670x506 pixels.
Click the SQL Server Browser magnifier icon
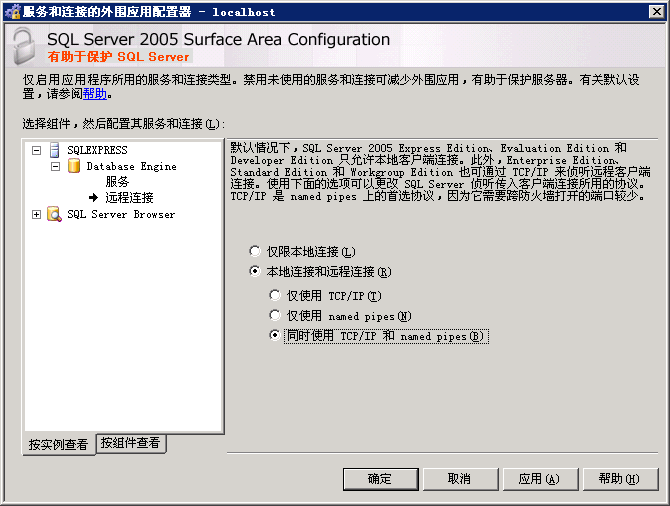[54, 214]
